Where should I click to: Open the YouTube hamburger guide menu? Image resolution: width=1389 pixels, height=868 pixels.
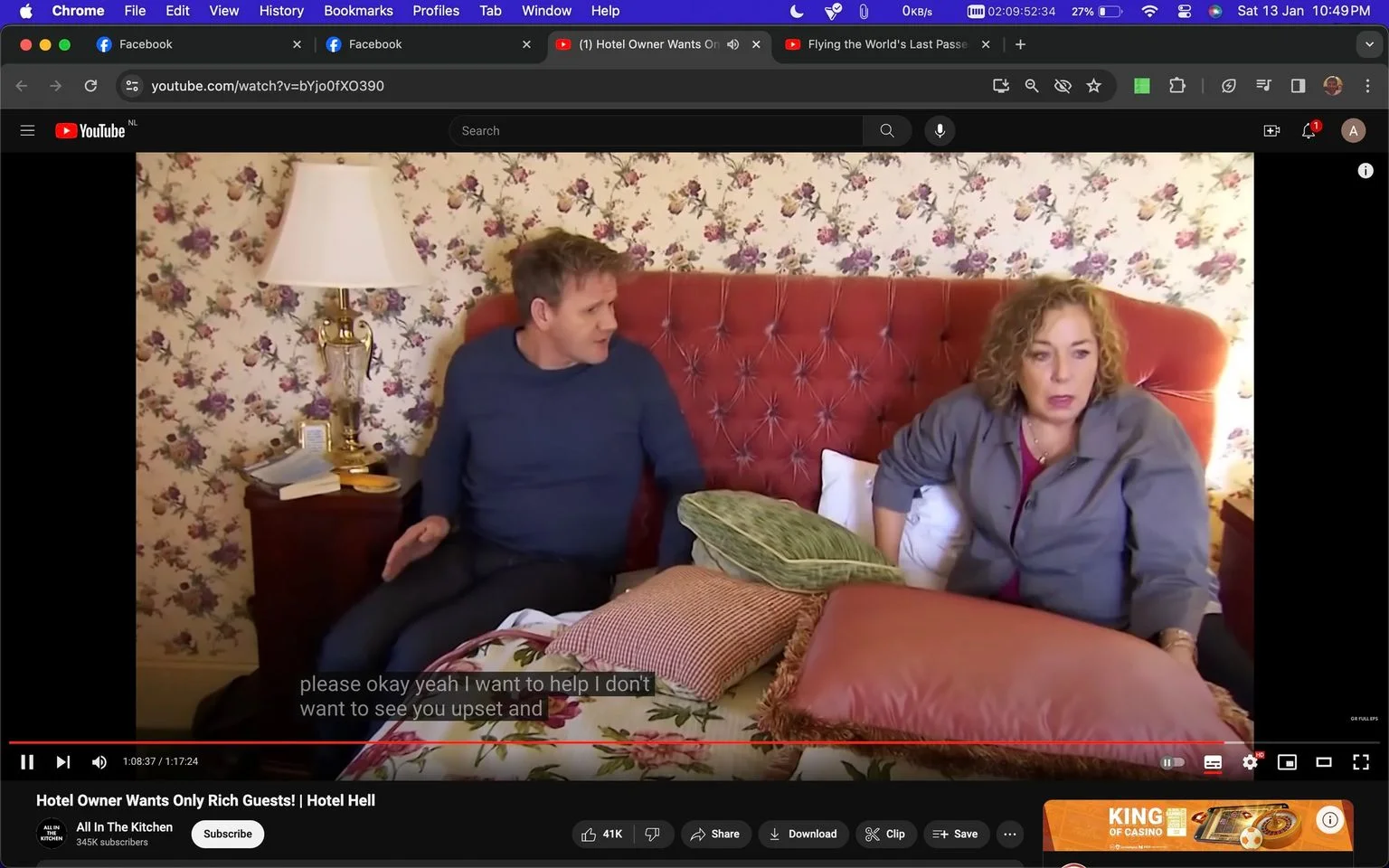(x=27, y=131)
